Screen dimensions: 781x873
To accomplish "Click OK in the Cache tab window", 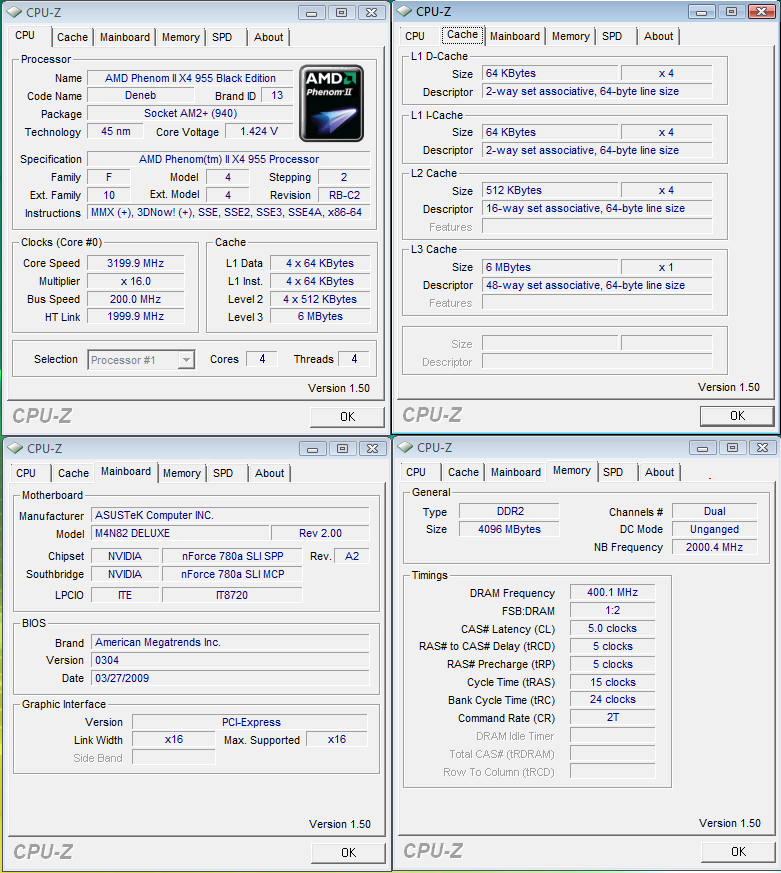I will pyautogui.click(x=738, y=416).
